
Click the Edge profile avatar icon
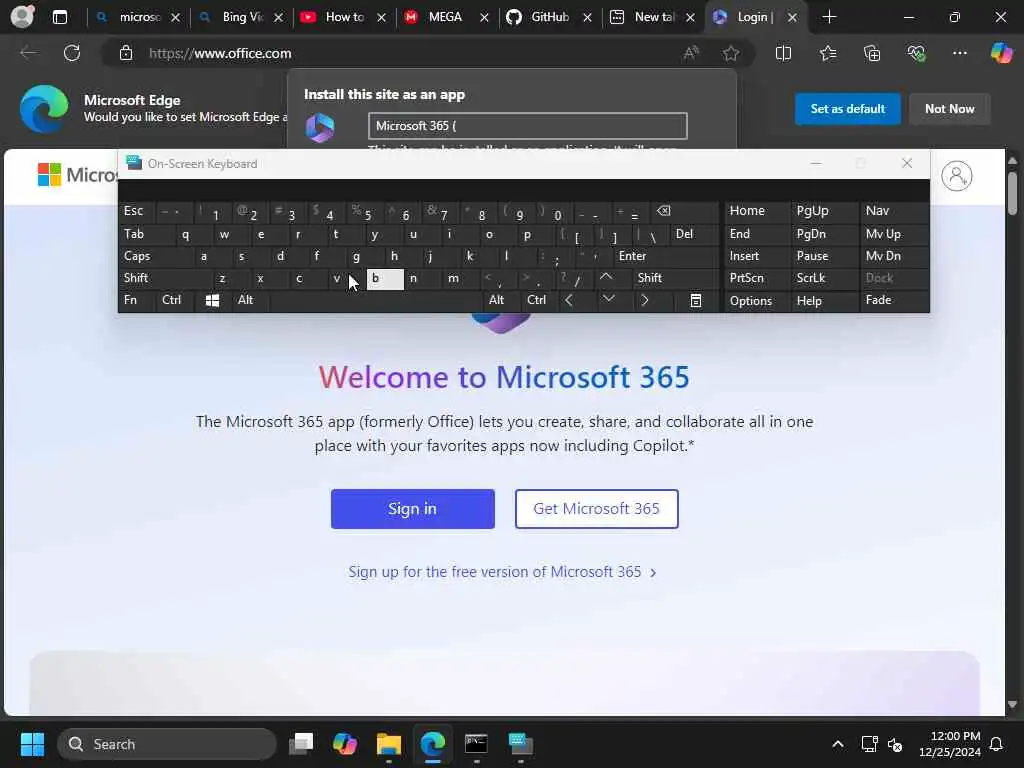(x=22, y=16)
